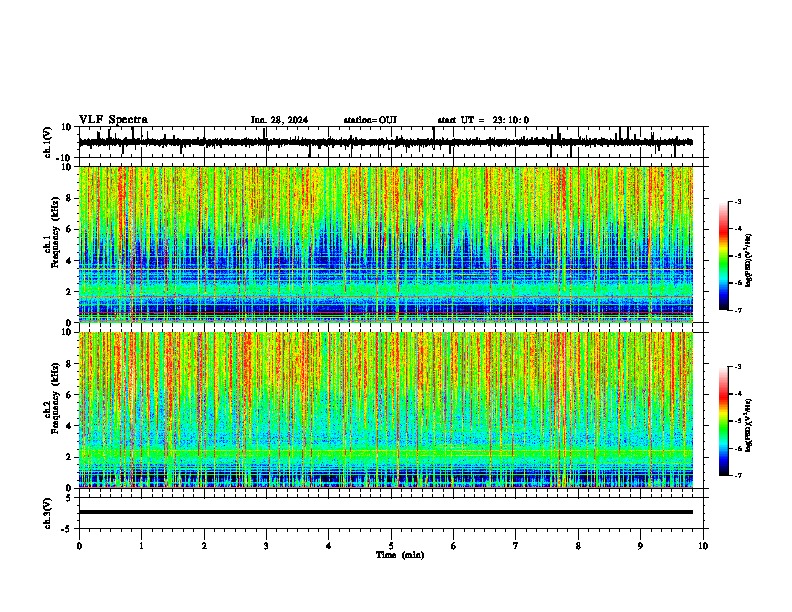This screenshot has height=612, width=792.
Task: Select the "Time (min)" axis label
Action: click(400, 555)
